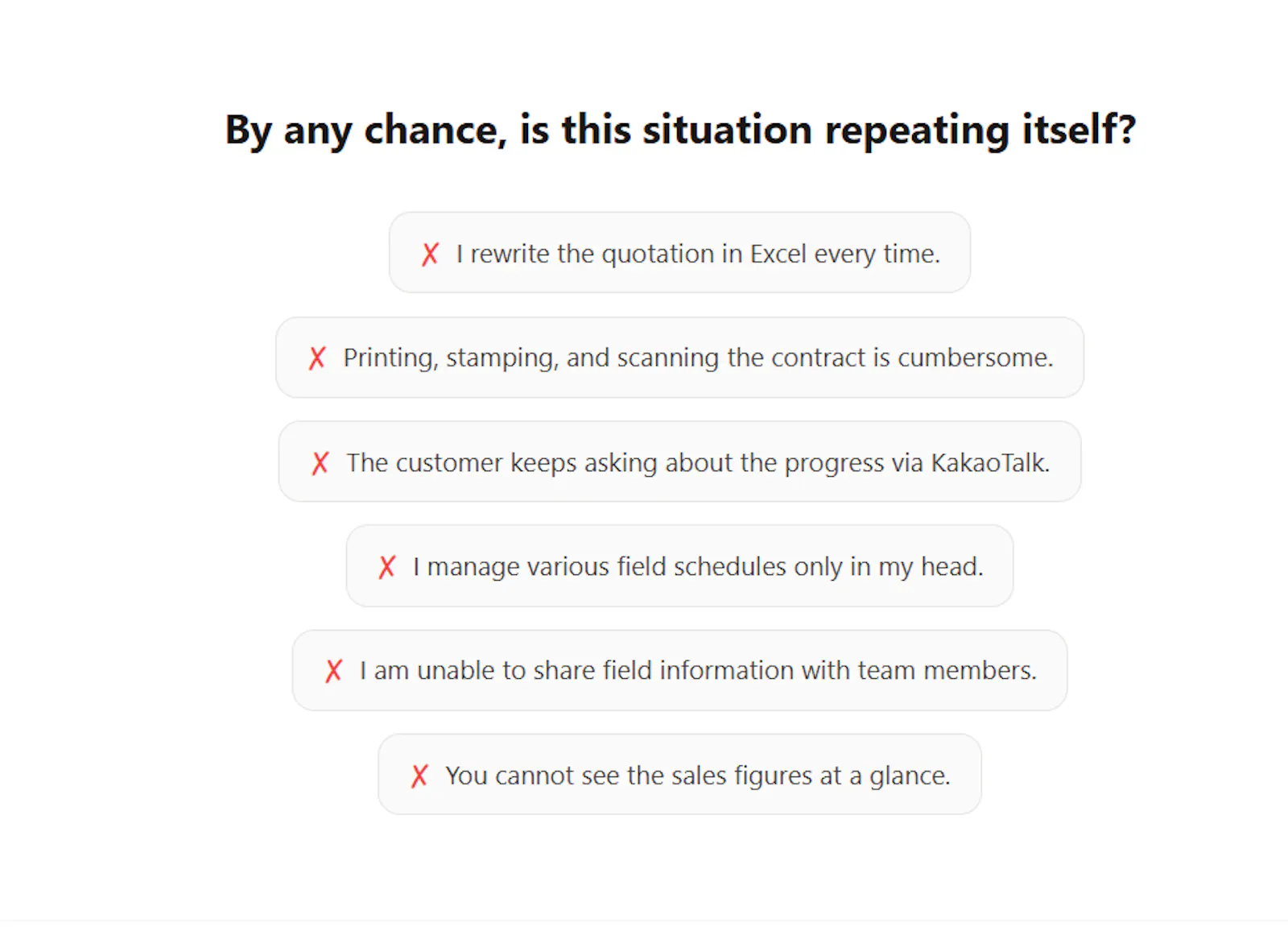The height and width of the screenshot is (927, 1288).
Task: Click the word 'KakaoTalk' in the third item
Action: coord(990,462)
